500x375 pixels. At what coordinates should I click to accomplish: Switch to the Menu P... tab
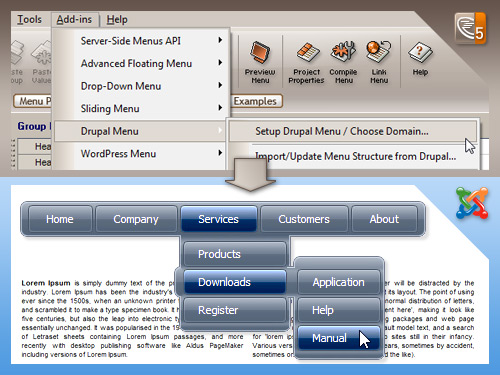point(33,101)
